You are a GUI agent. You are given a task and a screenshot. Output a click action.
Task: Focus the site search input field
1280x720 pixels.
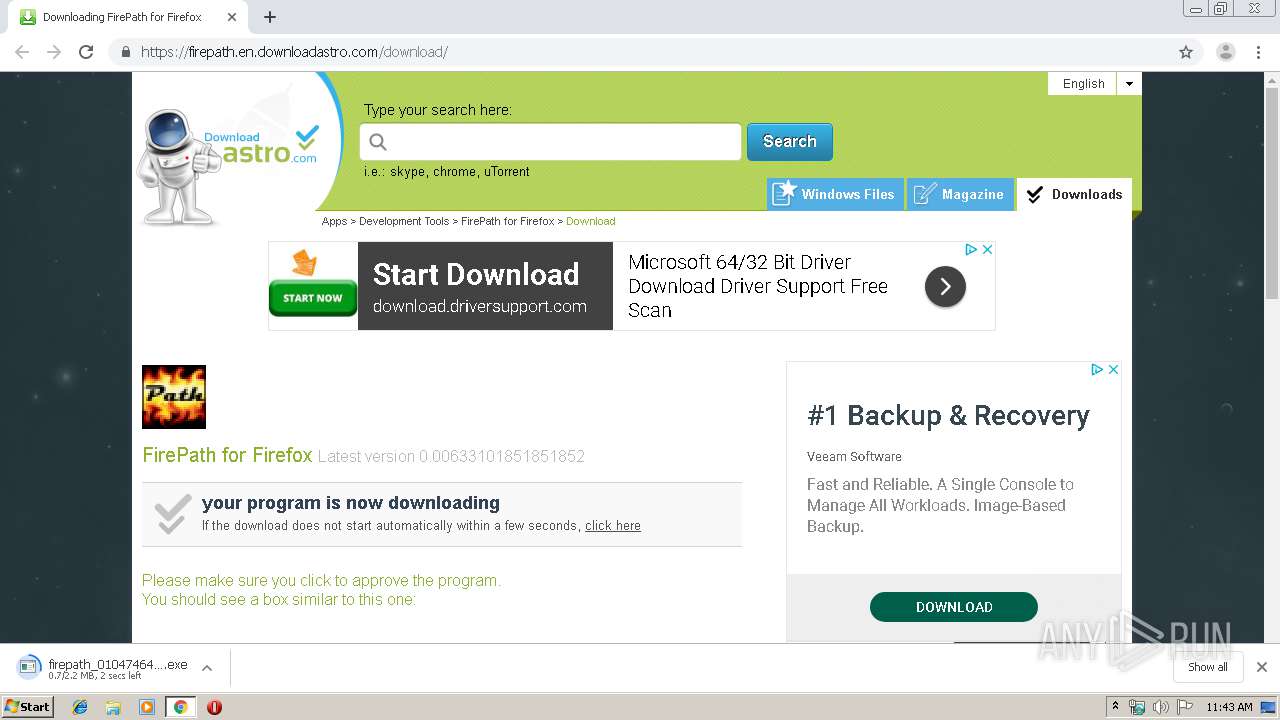click(x=551, y=142)
